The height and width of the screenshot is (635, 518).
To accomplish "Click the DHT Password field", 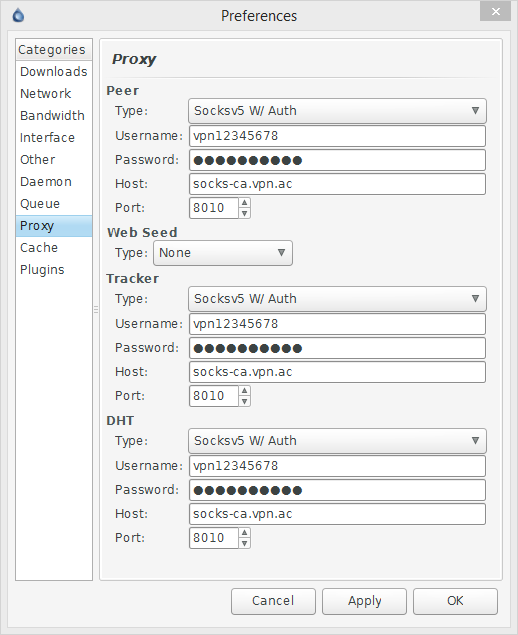I will [337, 490].
